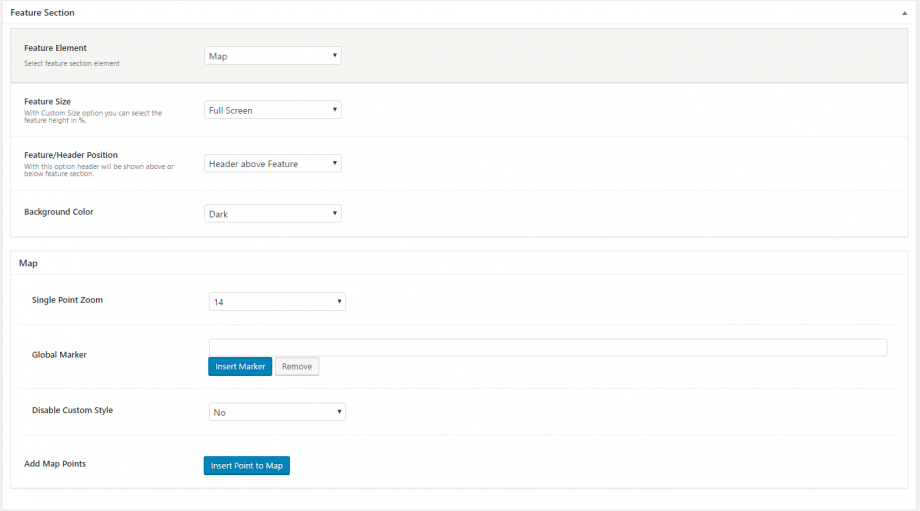
Task: Expand the Feature/Header Position dropdown
Action: coord(272,163)
